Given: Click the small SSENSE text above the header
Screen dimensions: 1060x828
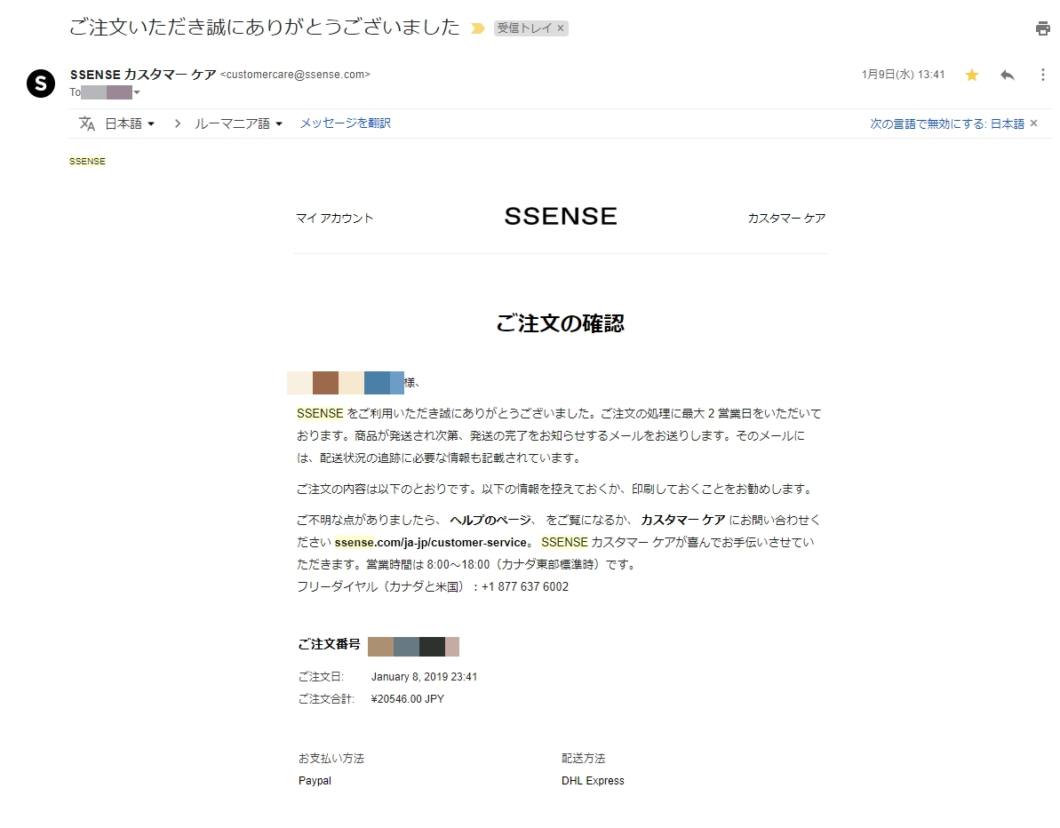Looking at the screenshot, I should click(87, 161).
